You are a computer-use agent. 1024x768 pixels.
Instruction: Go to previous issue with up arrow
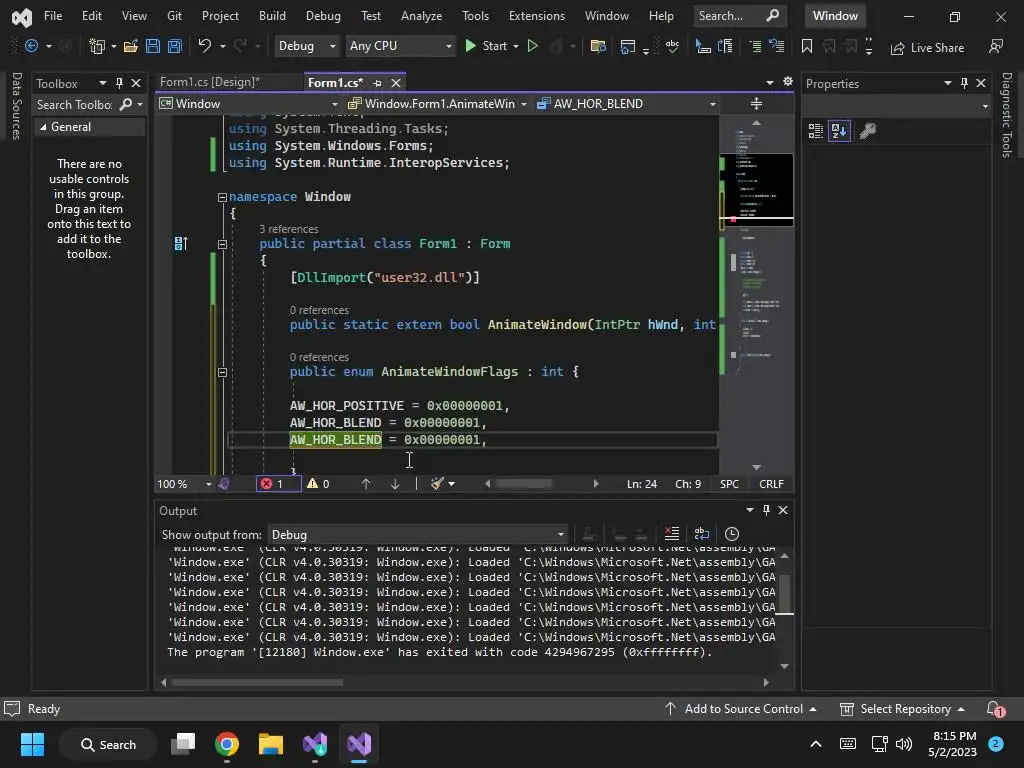(366, 484)
